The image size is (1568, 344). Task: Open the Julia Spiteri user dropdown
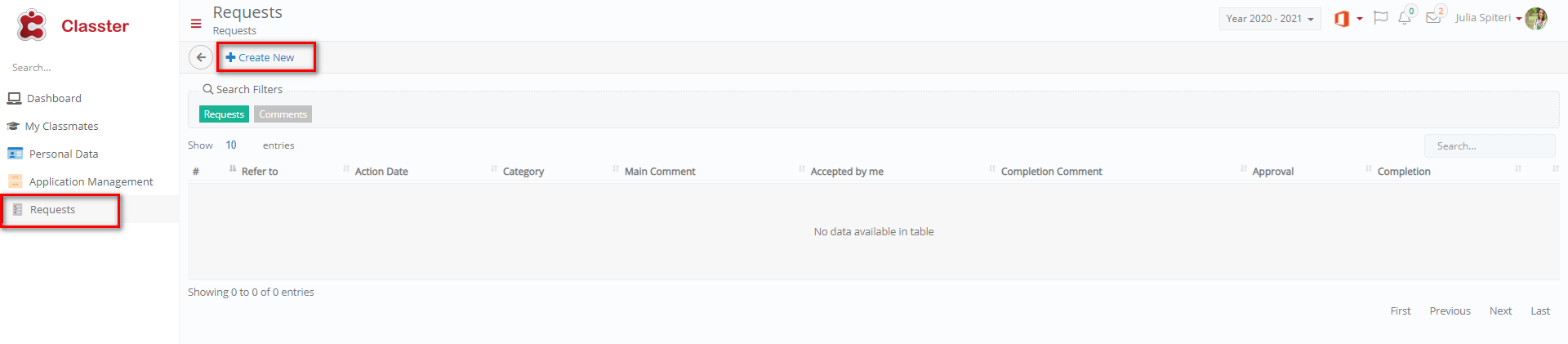pyautogui.click(x=1488, y=18)
